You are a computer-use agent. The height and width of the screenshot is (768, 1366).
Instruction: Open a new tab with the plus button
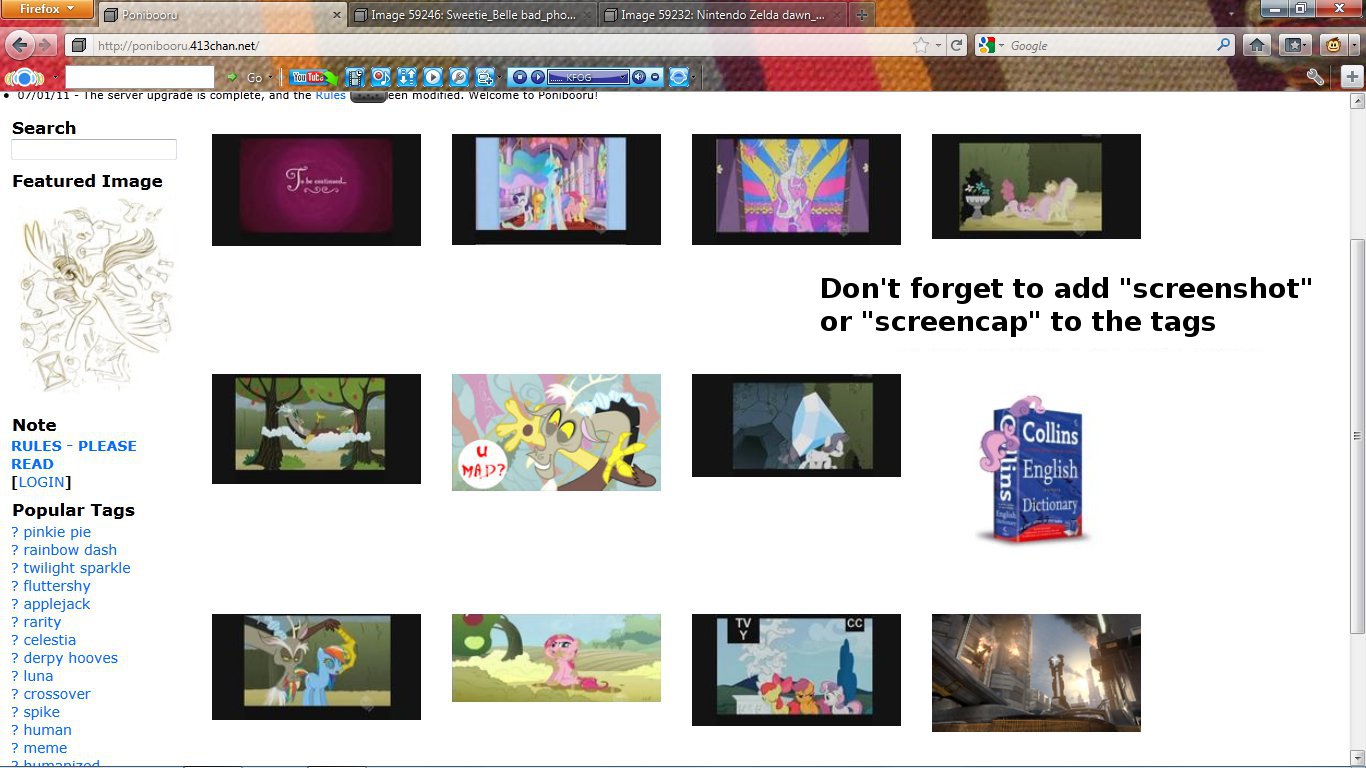[862, 15]
